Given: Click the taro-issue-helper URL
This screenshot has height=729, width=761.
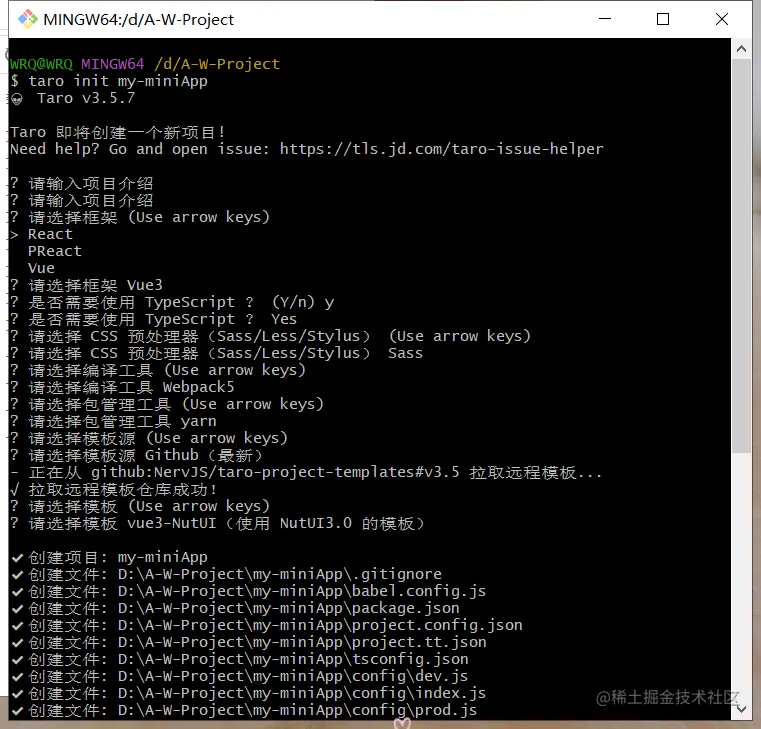Looking at the screenshot, I should coord(441,149).
